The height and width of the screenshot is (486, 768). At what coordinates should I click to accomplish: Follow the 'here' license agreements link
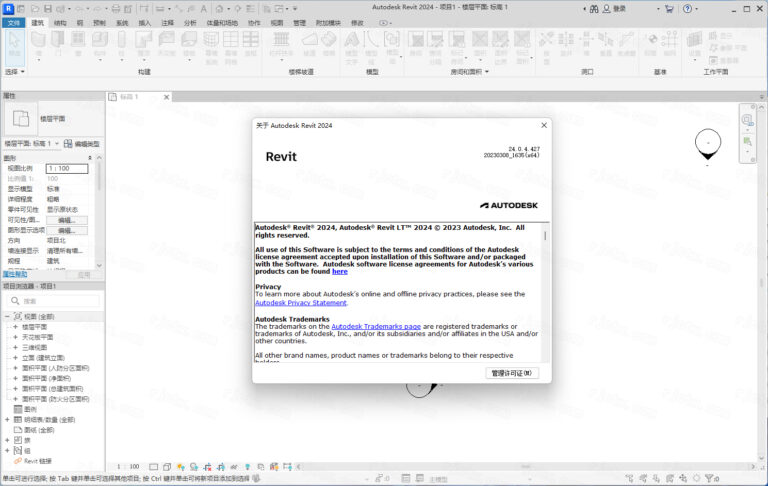pos(340,271)
